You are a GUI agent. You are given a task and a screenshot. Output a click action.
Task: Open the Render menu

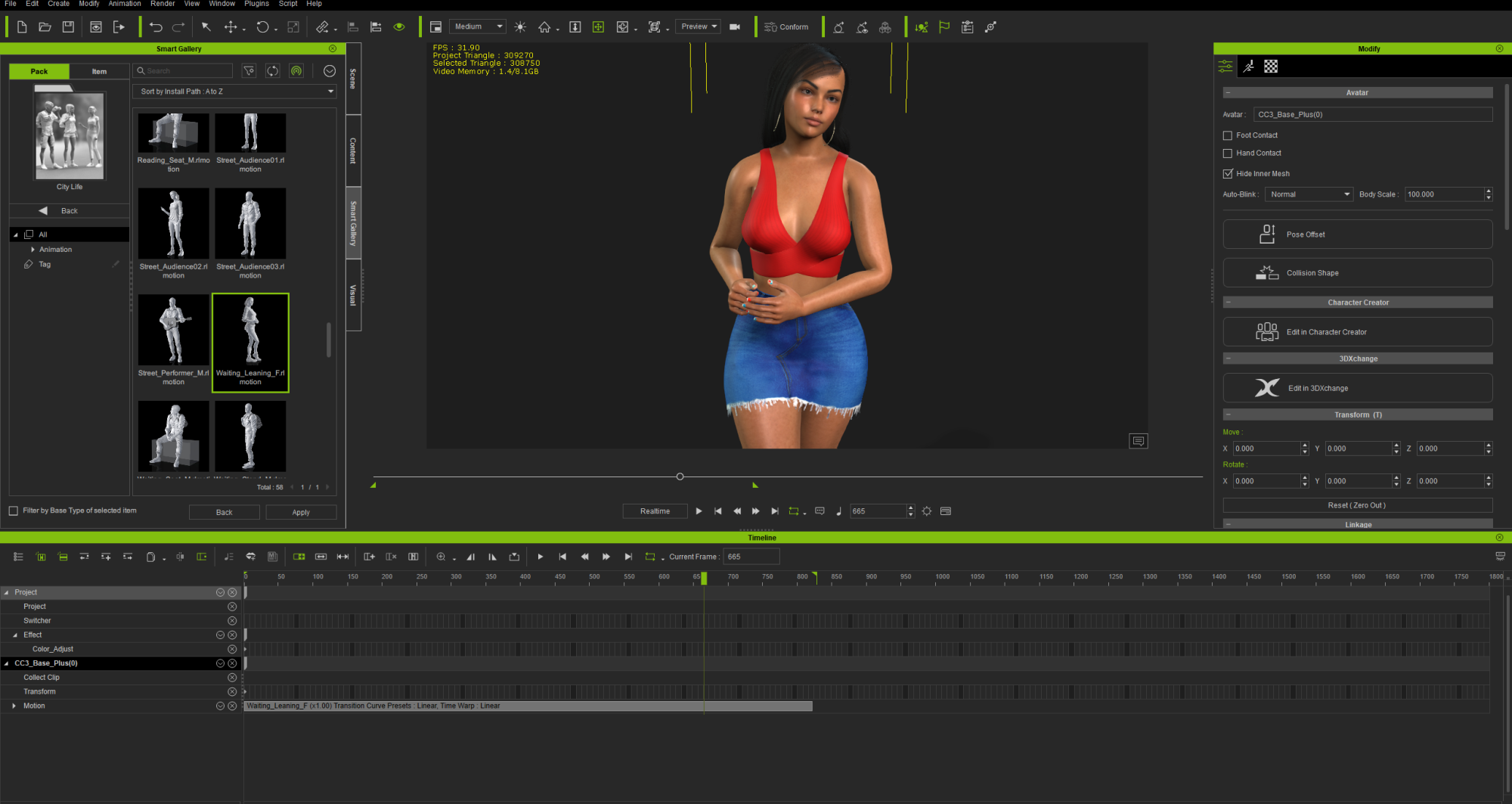tap(163, 4)
